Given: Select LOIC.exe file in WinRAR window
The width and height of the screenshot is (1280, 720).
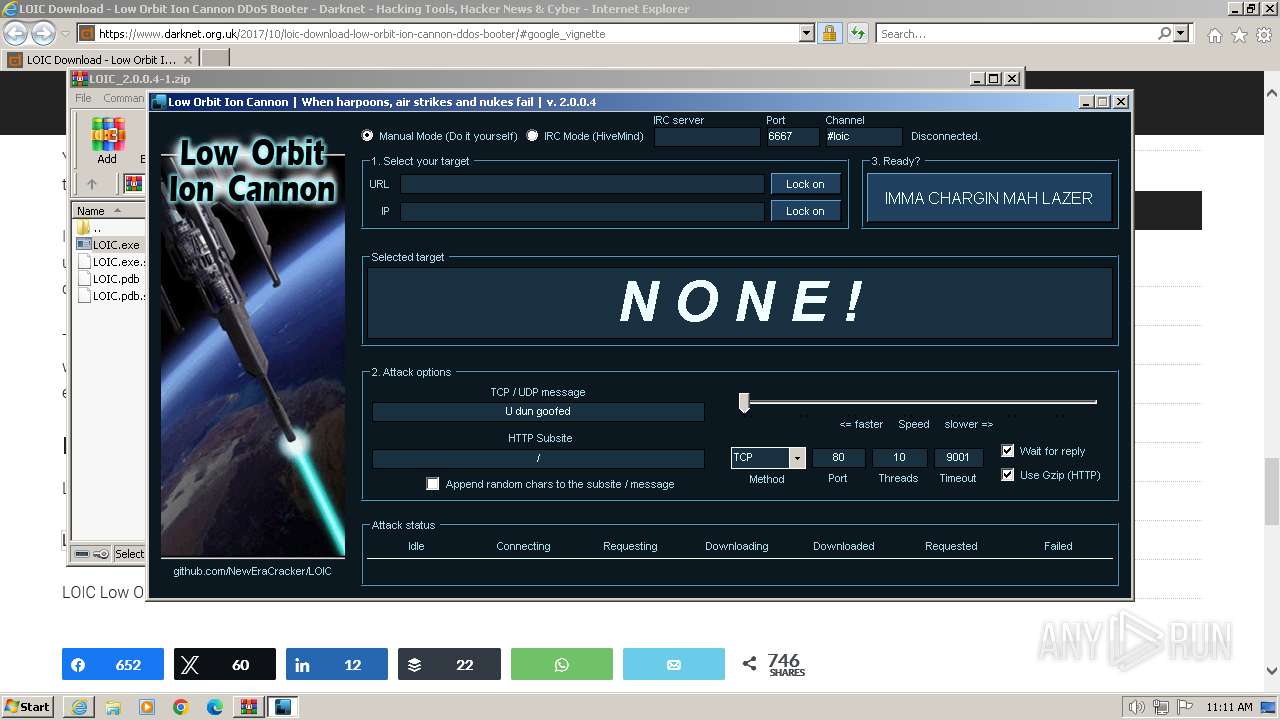Looking at the screenshot, I should tap(109, 244).
